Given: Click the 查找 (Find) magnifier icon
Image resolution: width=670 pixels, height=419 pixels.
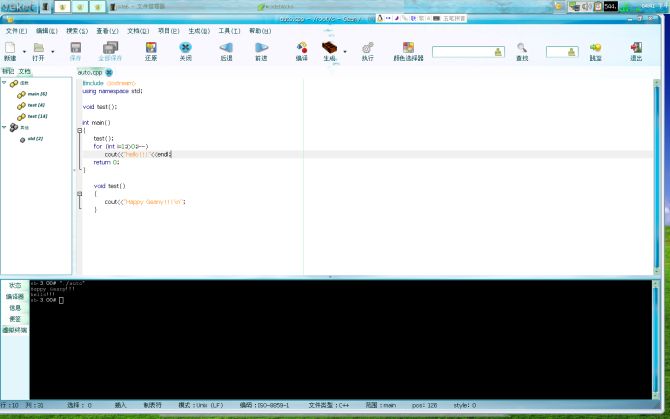Looking at the screenshot, I should (522, 48).
